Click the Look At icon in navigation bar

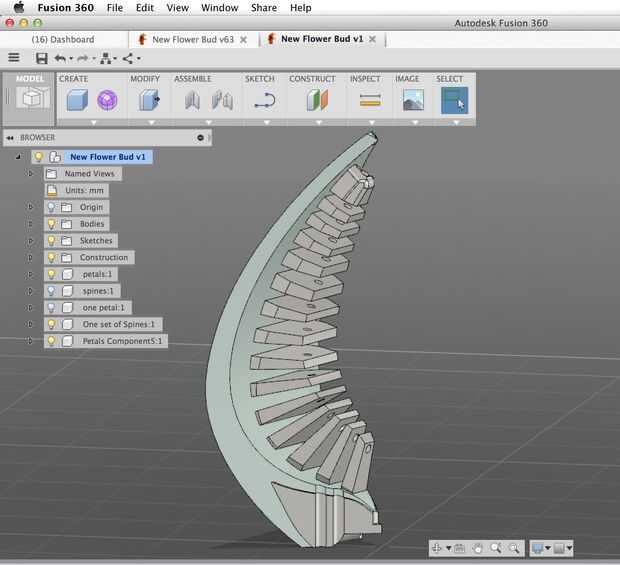point(459,548)
